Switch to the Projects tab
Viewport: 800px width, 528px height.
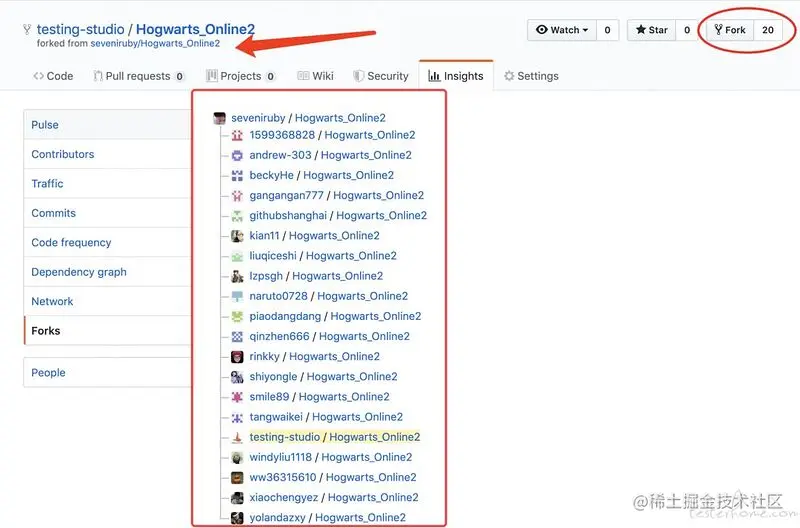(x=240, y=76)
